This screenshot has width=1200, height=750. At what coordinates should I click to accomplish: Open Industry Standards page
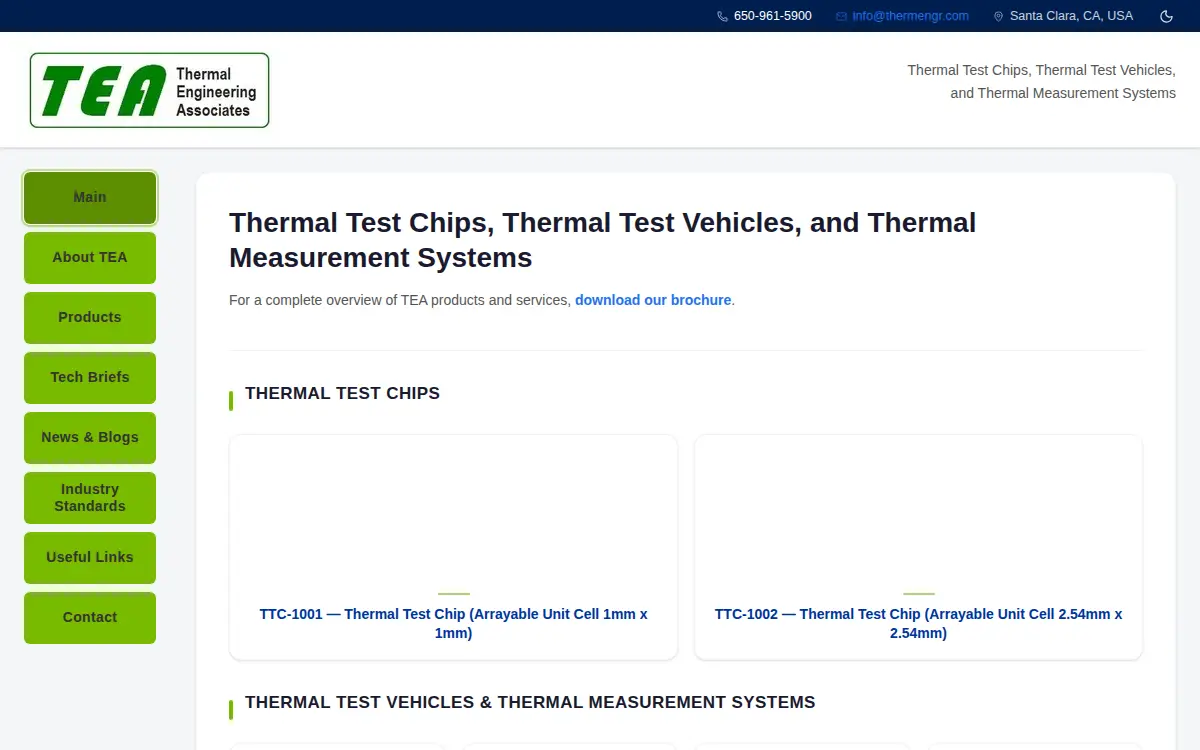click(x=90, y=498)
